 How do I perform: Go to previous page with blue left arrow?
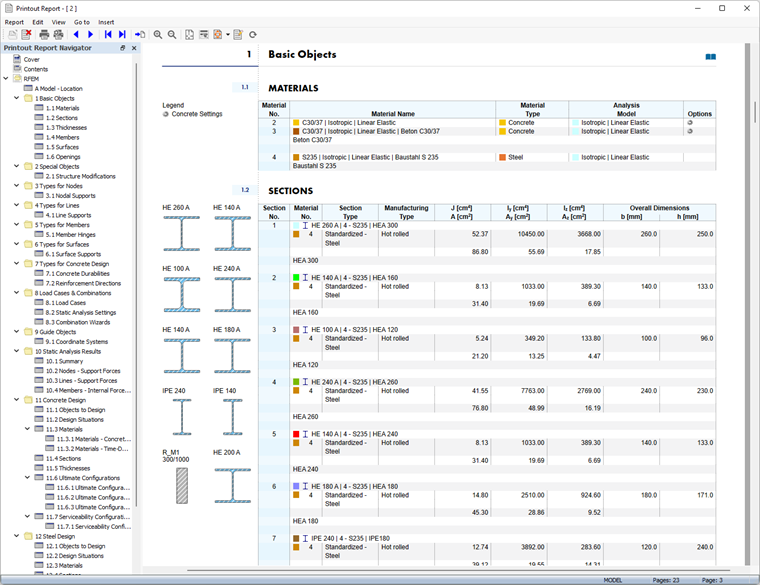point(76,34)
